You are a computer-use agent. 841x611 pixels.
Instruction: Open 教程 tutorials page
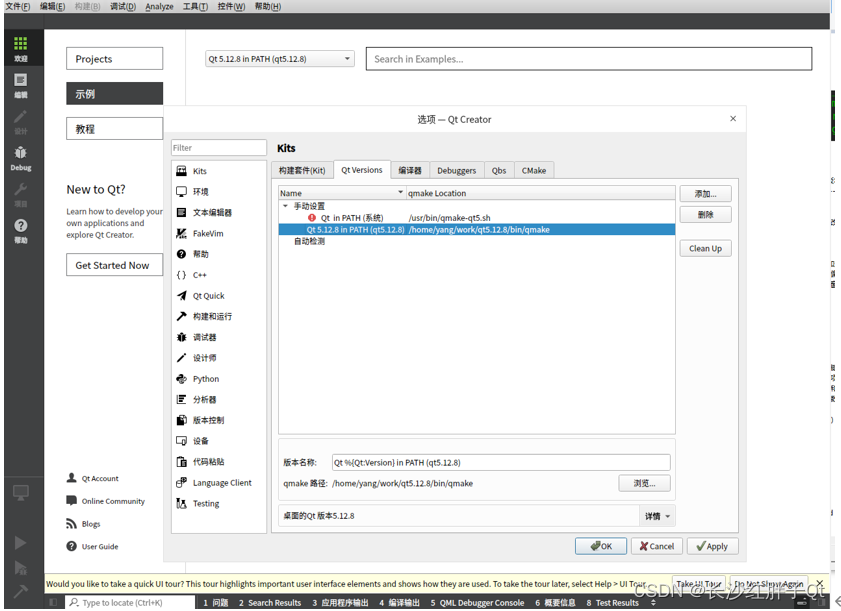click(114, 129)
